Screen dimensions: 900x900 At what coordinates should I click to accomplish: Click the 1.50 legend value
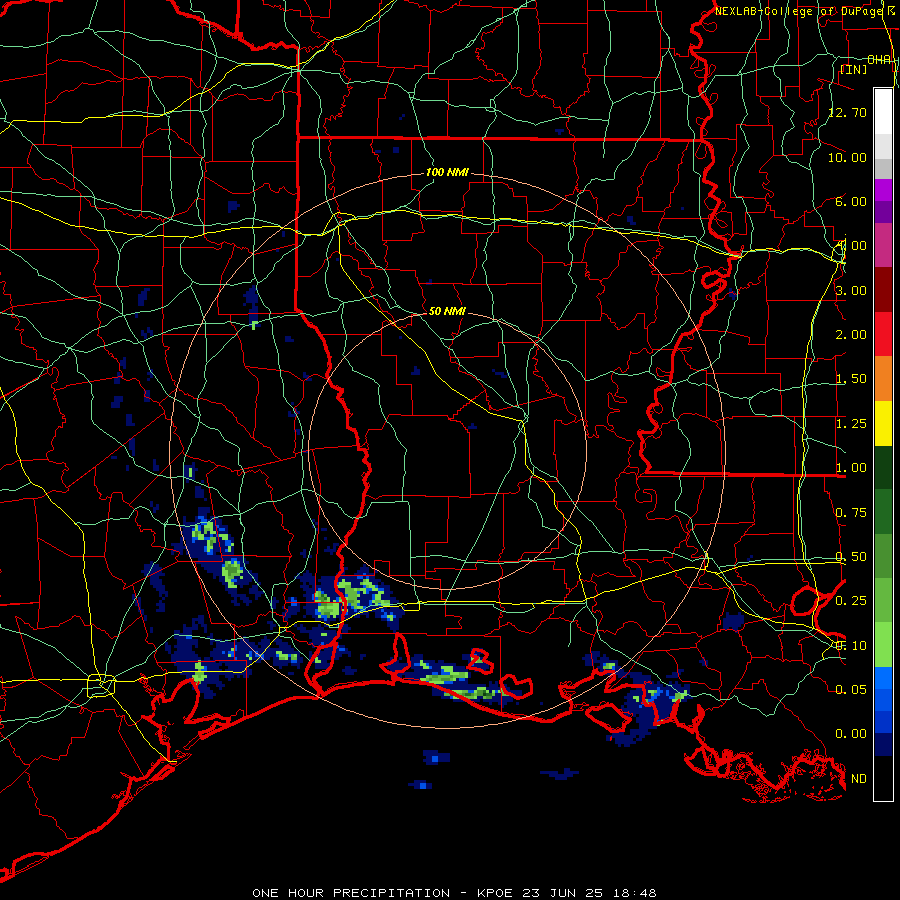point(851,379)
